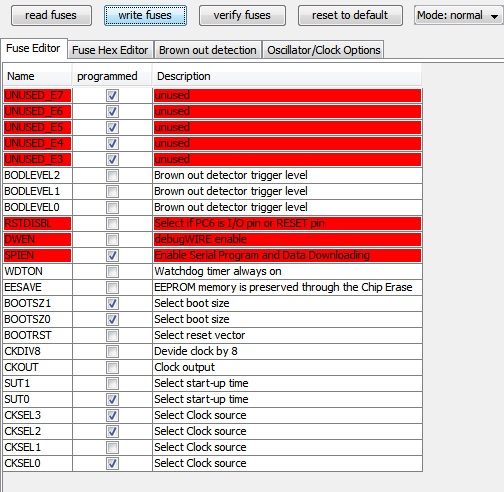Screen dimensions: 504x492
Task: Check the BOOTRST fuse checkbox
Action: tap(112, 335)
